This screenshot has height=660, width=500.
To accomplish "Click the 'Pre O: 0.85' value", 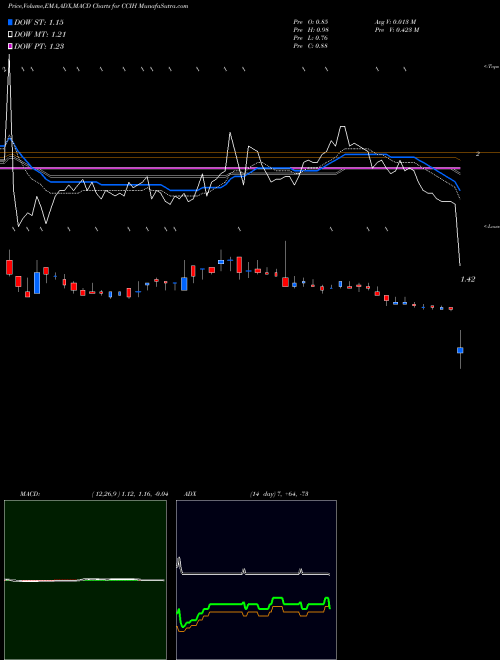I will [311, 22].
